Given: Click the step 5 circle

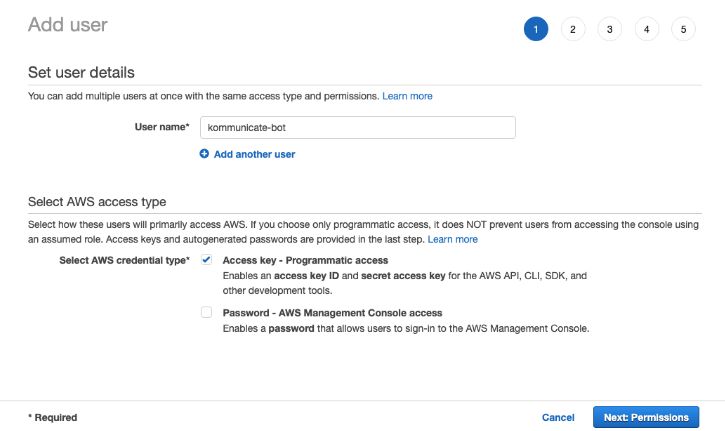Looking at the screenshot, I should [x=683, y=29].
